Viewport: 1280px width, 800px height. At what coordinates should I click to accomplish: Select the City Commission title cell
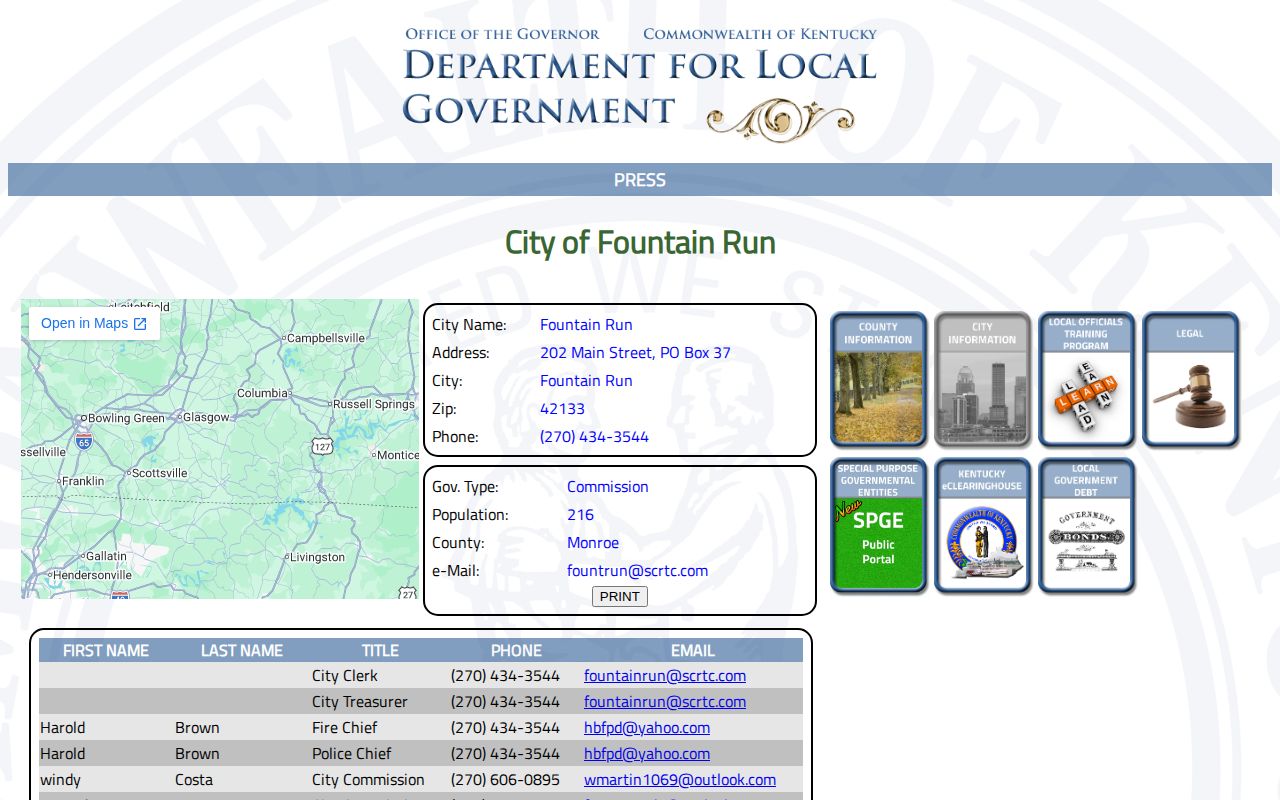[368, 780]
